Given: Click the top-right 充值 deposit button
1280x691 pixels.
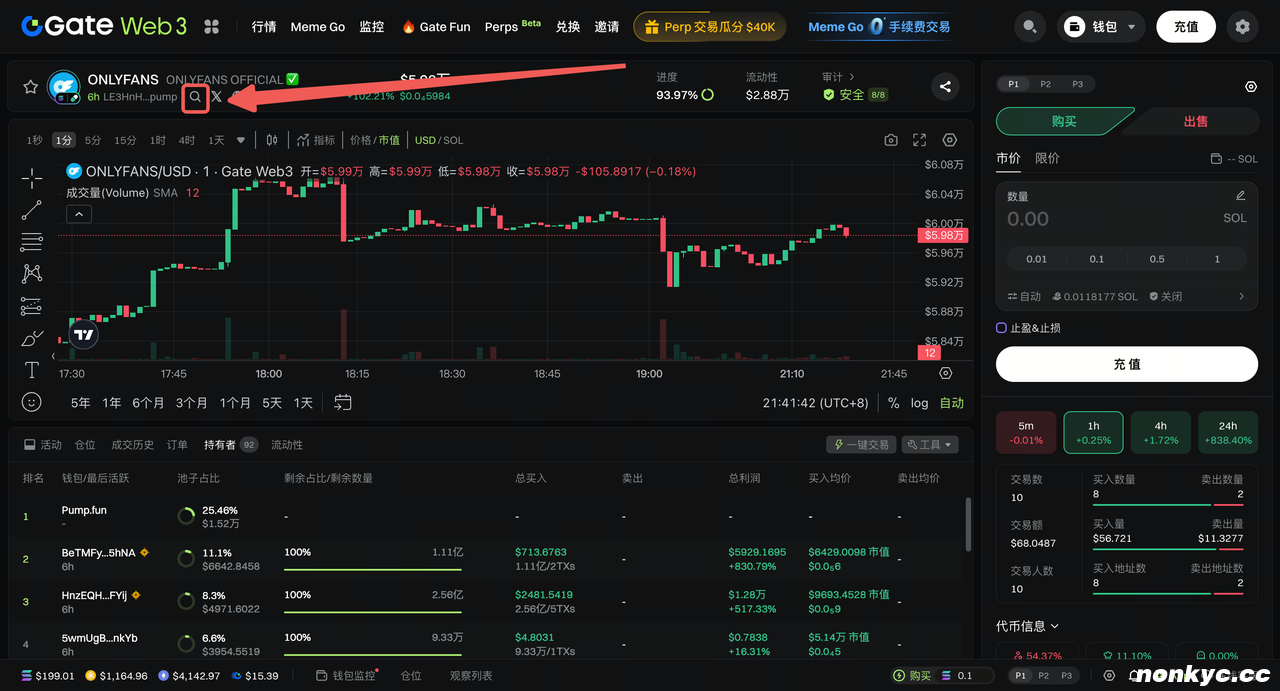Looking at the screenshot, I should tap(1186, 27).
